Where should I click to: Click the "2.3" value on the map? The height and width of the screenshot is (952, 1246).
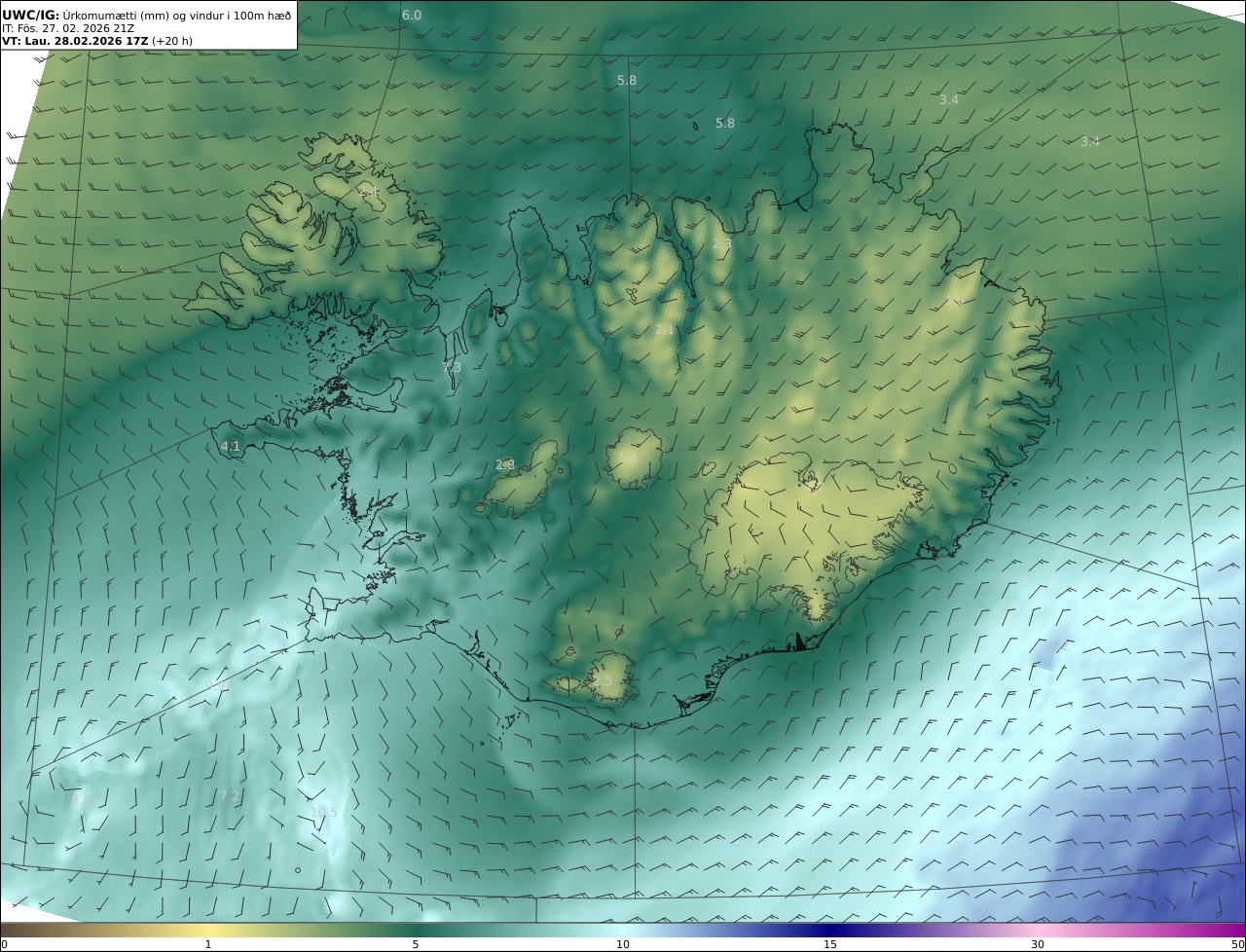[x=721, y=243]
